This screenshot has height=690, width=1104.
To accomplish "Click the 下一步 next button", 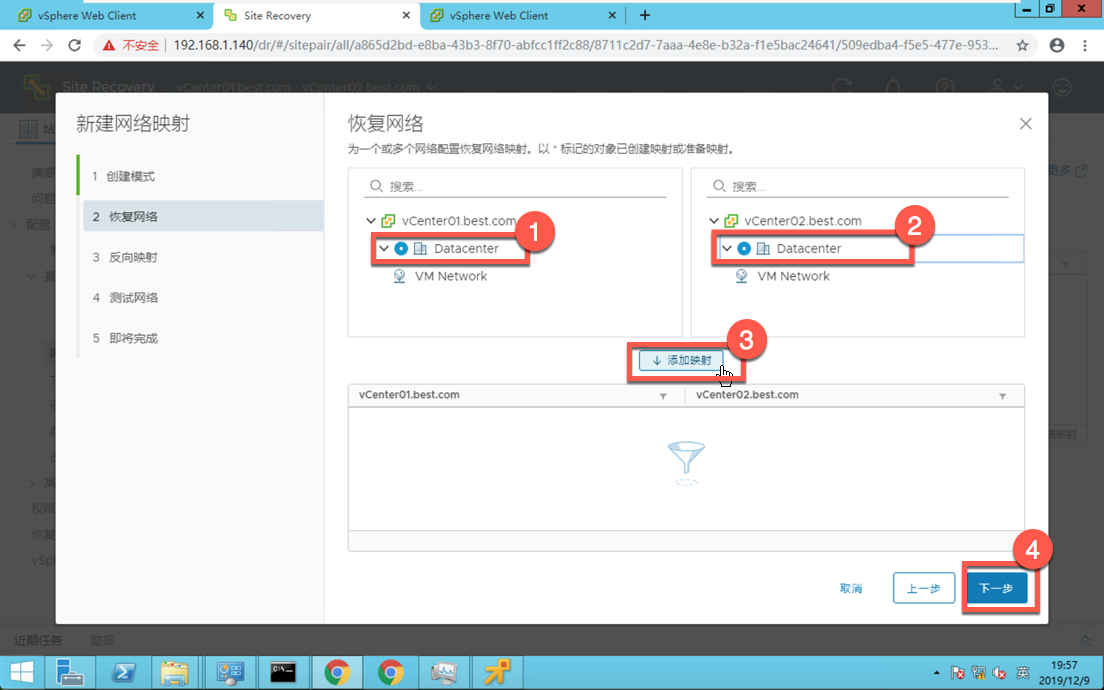I will pos(996,588).
